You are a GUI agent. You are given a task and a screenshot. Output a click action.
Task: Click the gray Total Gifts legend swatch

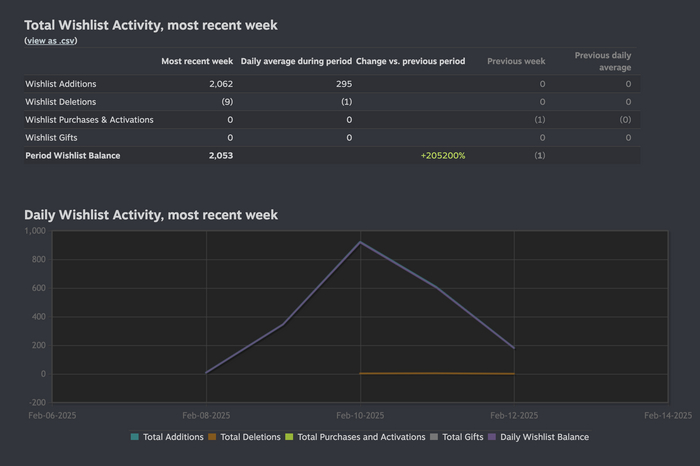434,437
